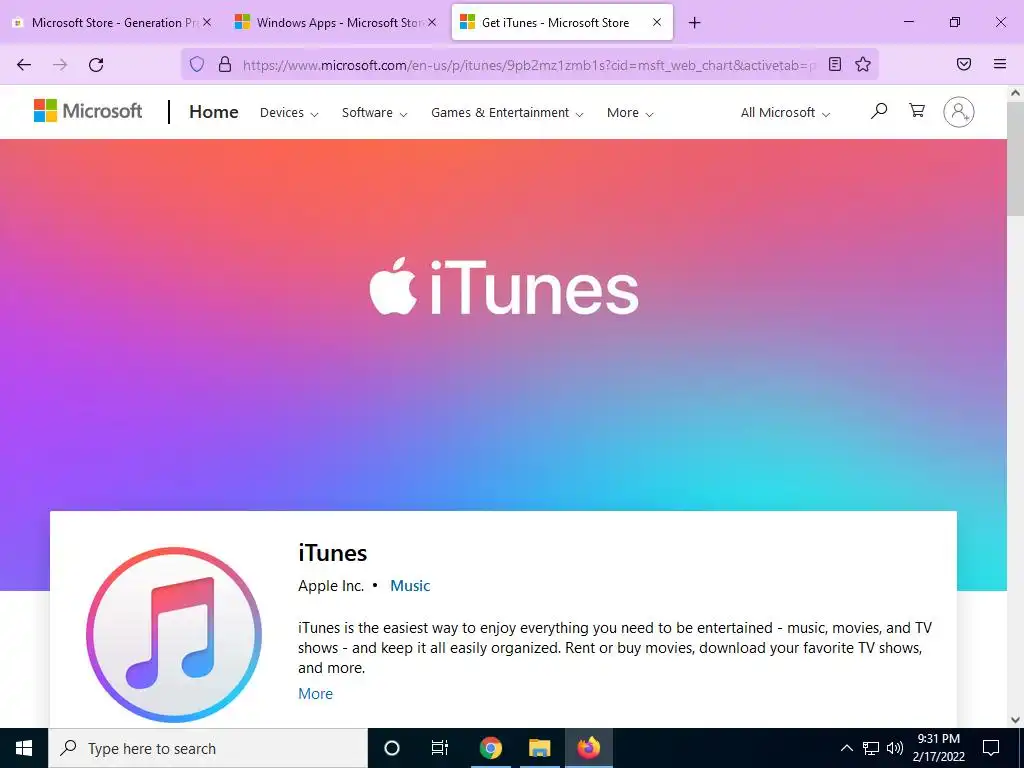Viewport: 1024px width, 768px height.
Task: Click the padlock site security icon
Action: 225,64
